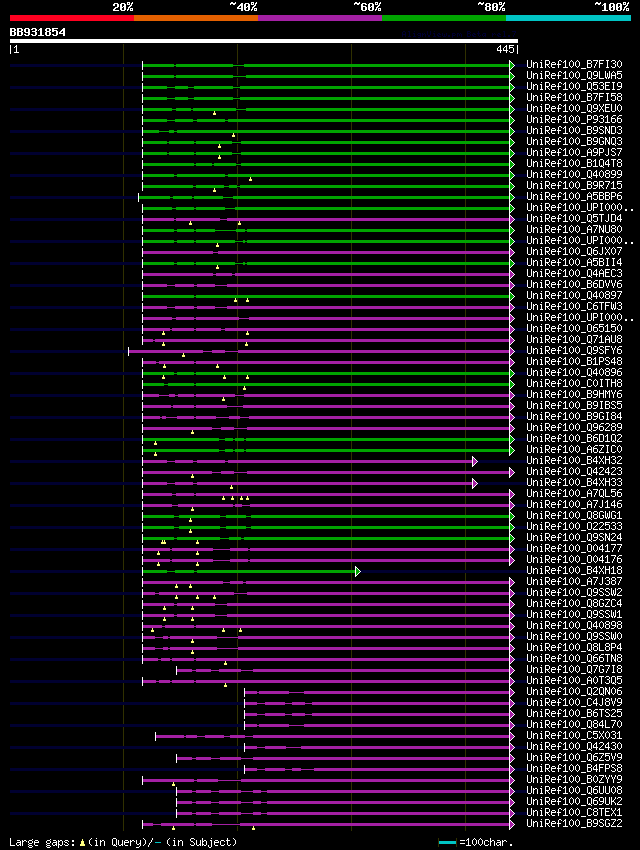Select the UniRef100_C8TEX1 label
The image size is (640, 850).
(x=574, y=812)
